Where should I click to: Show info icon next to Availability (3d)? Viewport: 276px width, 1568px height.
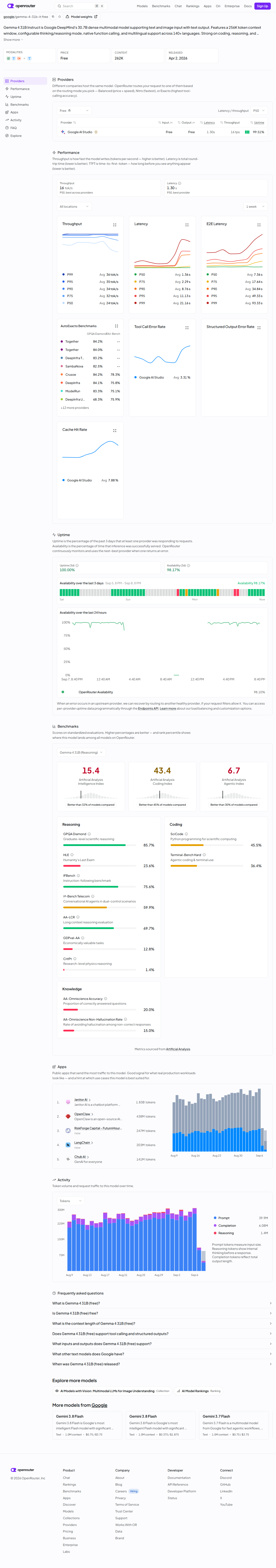tap(189, 566)
